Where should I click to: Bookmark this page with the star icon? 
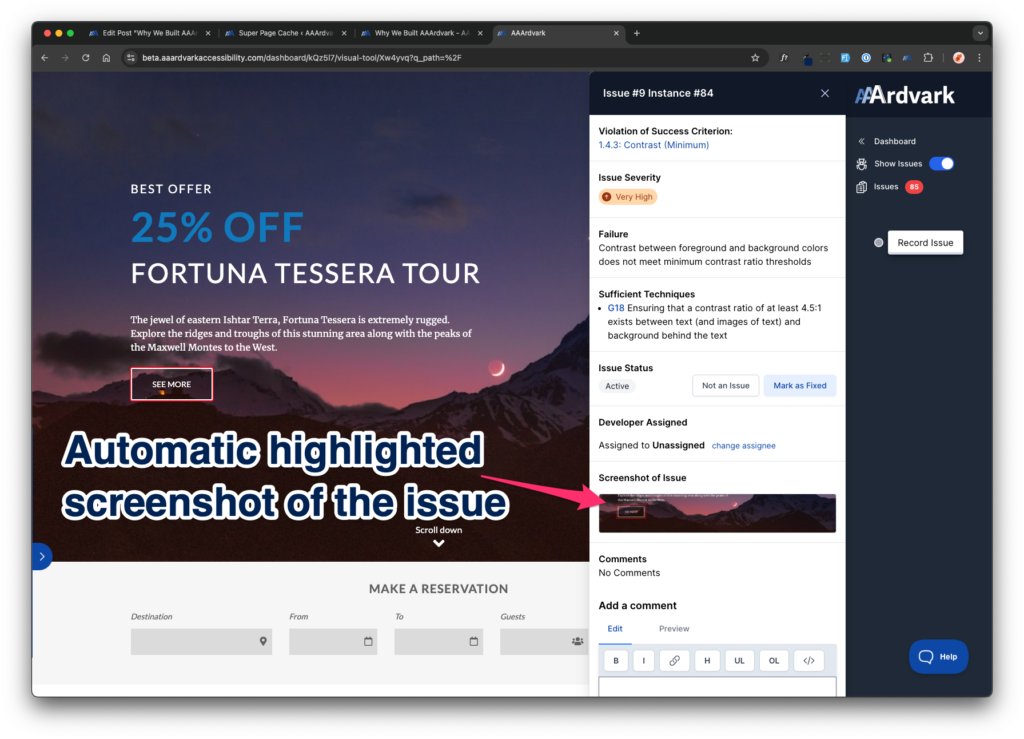coord(755,58)
